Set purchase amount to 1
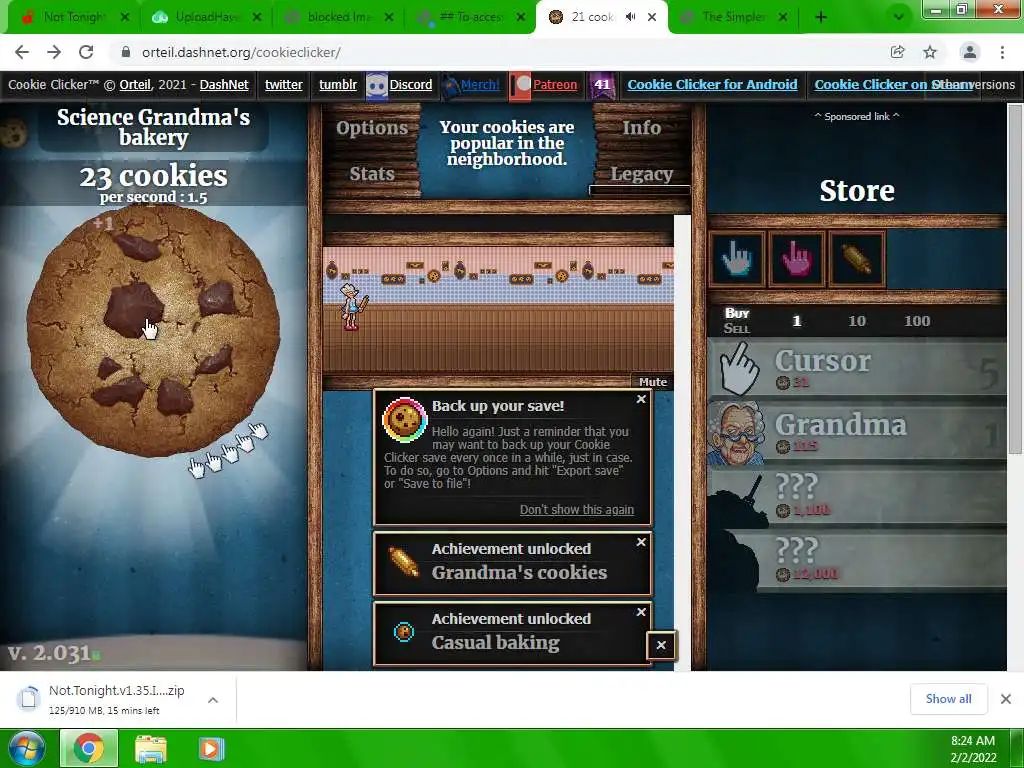The height and width of the screenshot is (768, 1024). pos(796,321)
